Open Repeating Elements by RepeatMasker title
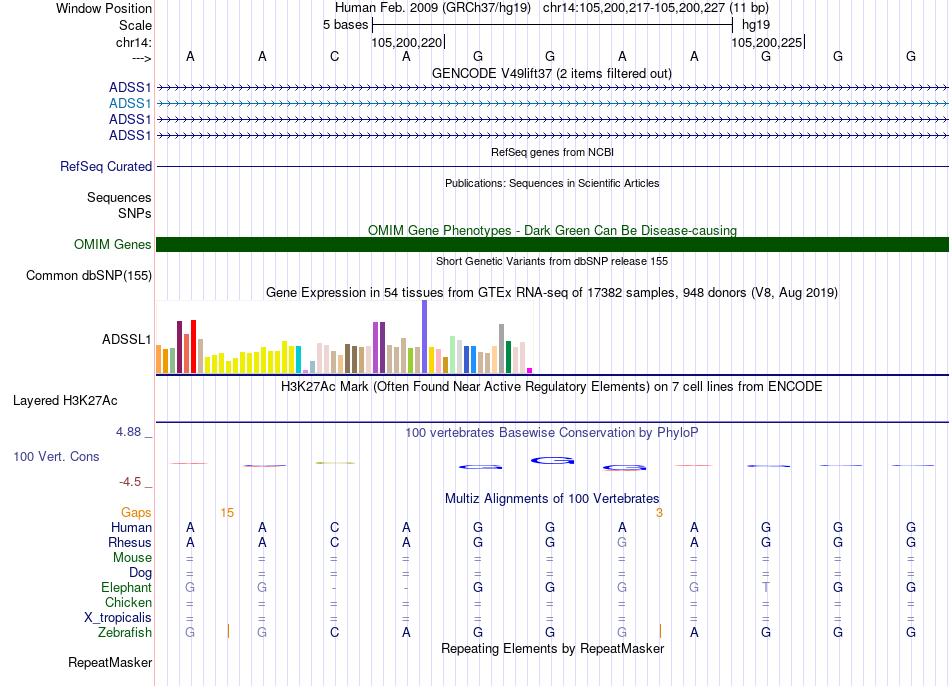 (x=552, y=648)
